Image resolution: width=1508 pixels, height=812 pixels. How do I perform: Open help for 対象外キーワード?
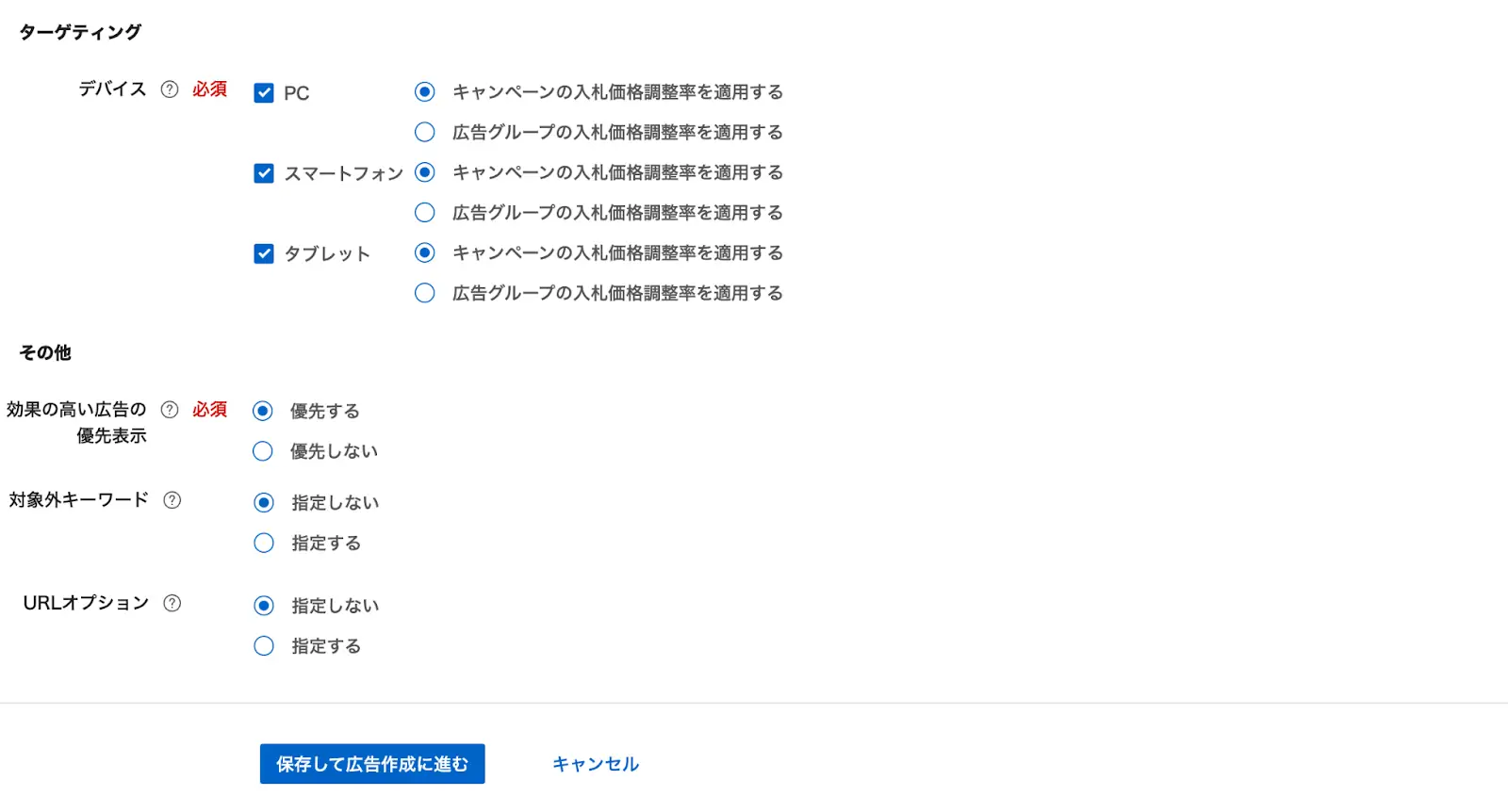172,501
